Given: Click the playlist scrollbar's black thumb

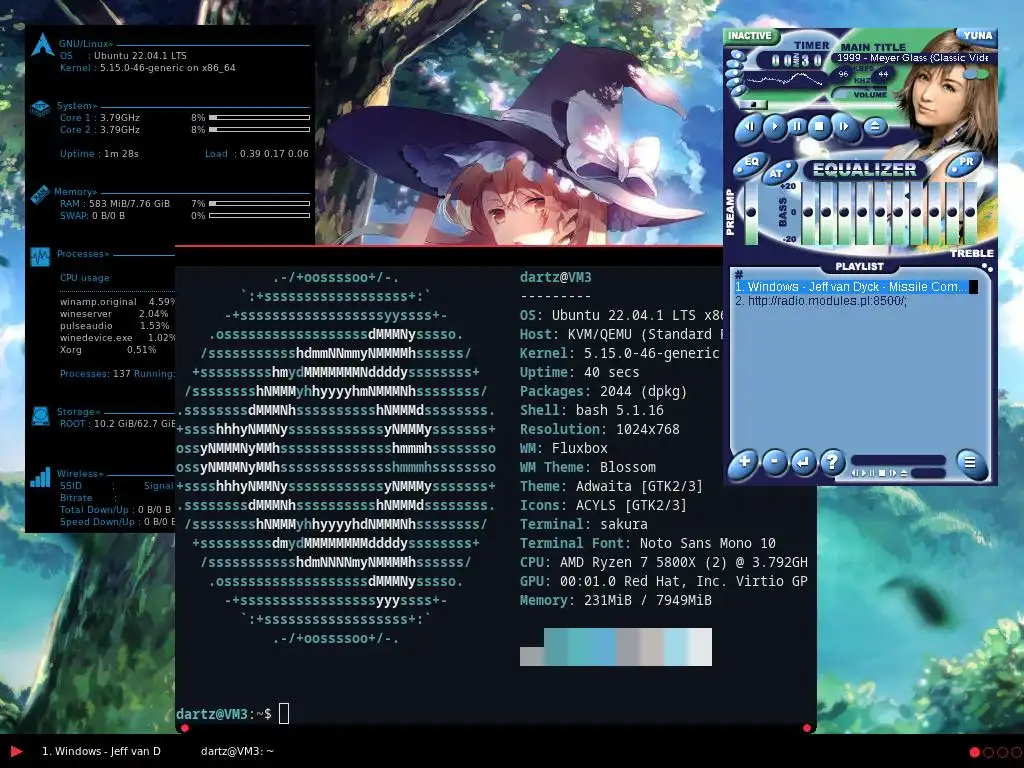Looking at the screenshot, I should (x=974, y=287).
